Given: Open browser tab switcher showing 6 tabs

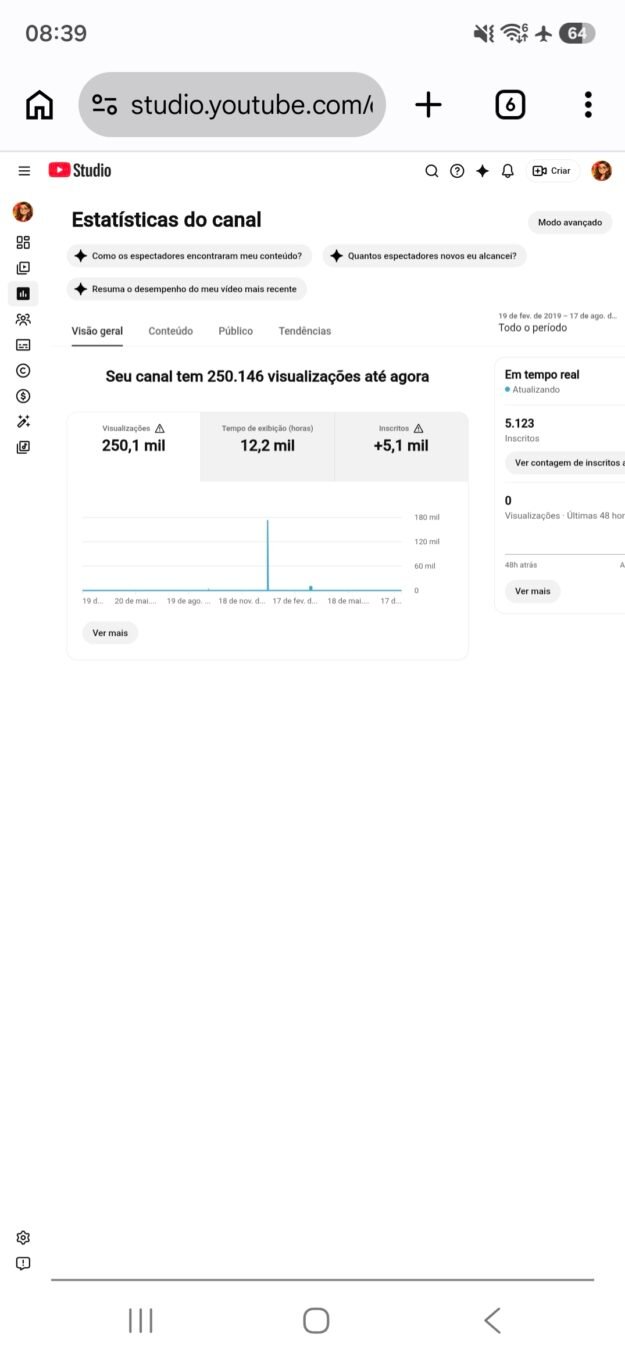Looking at the screenshot, I should point(510,104).
